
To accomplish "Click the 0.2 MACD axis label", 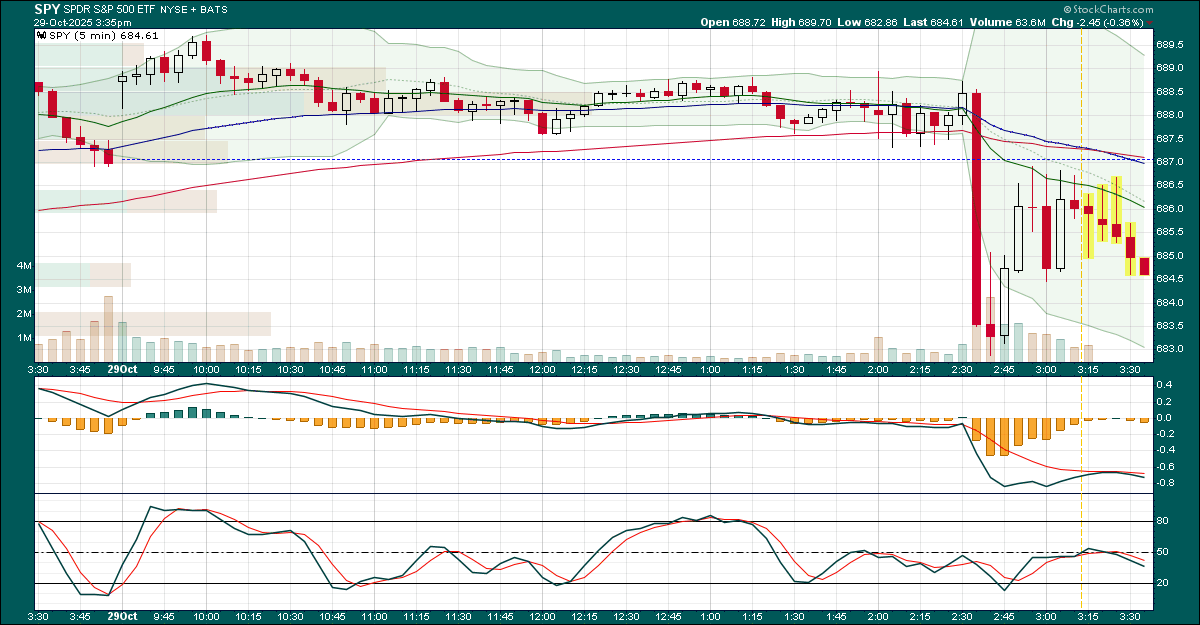I will 1164,401.
